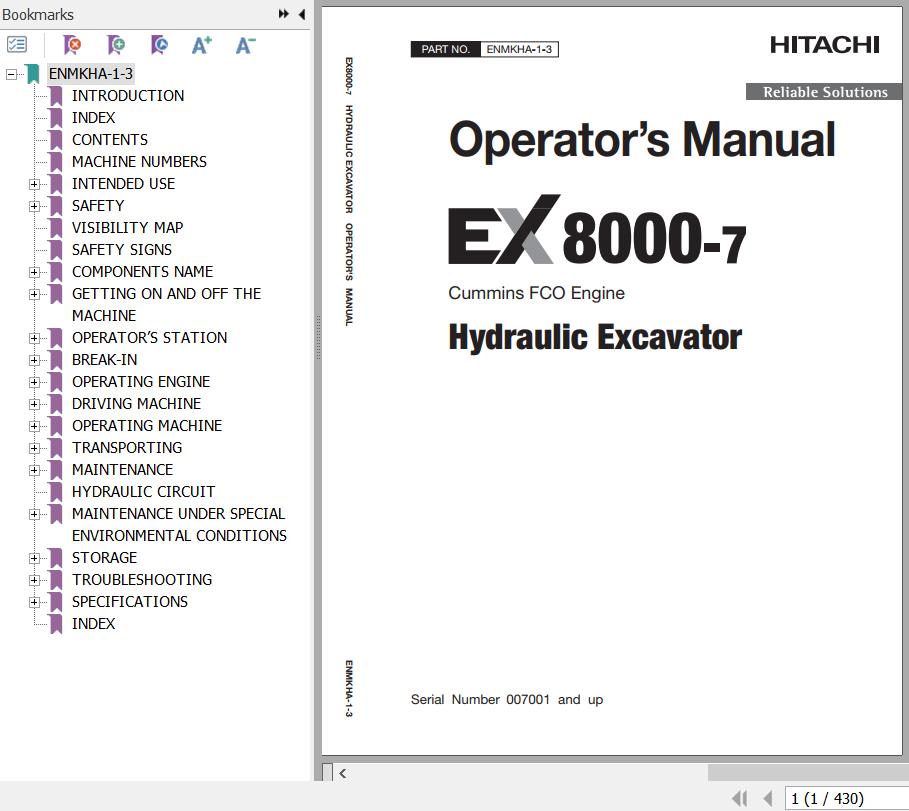Collapse the ENMKHA-1-3 root bookmark

coord(11,74)
